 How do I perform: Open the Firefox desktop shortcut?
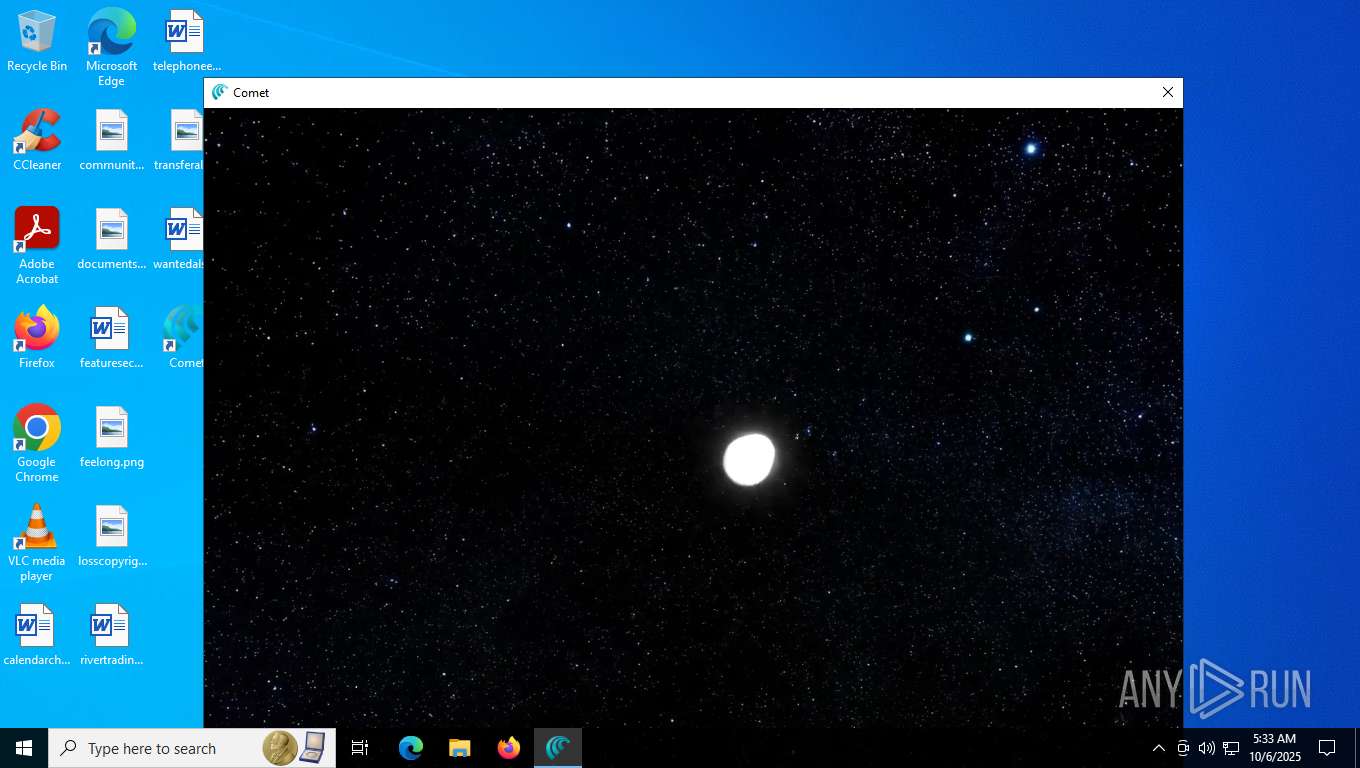[x=37, y=338]
